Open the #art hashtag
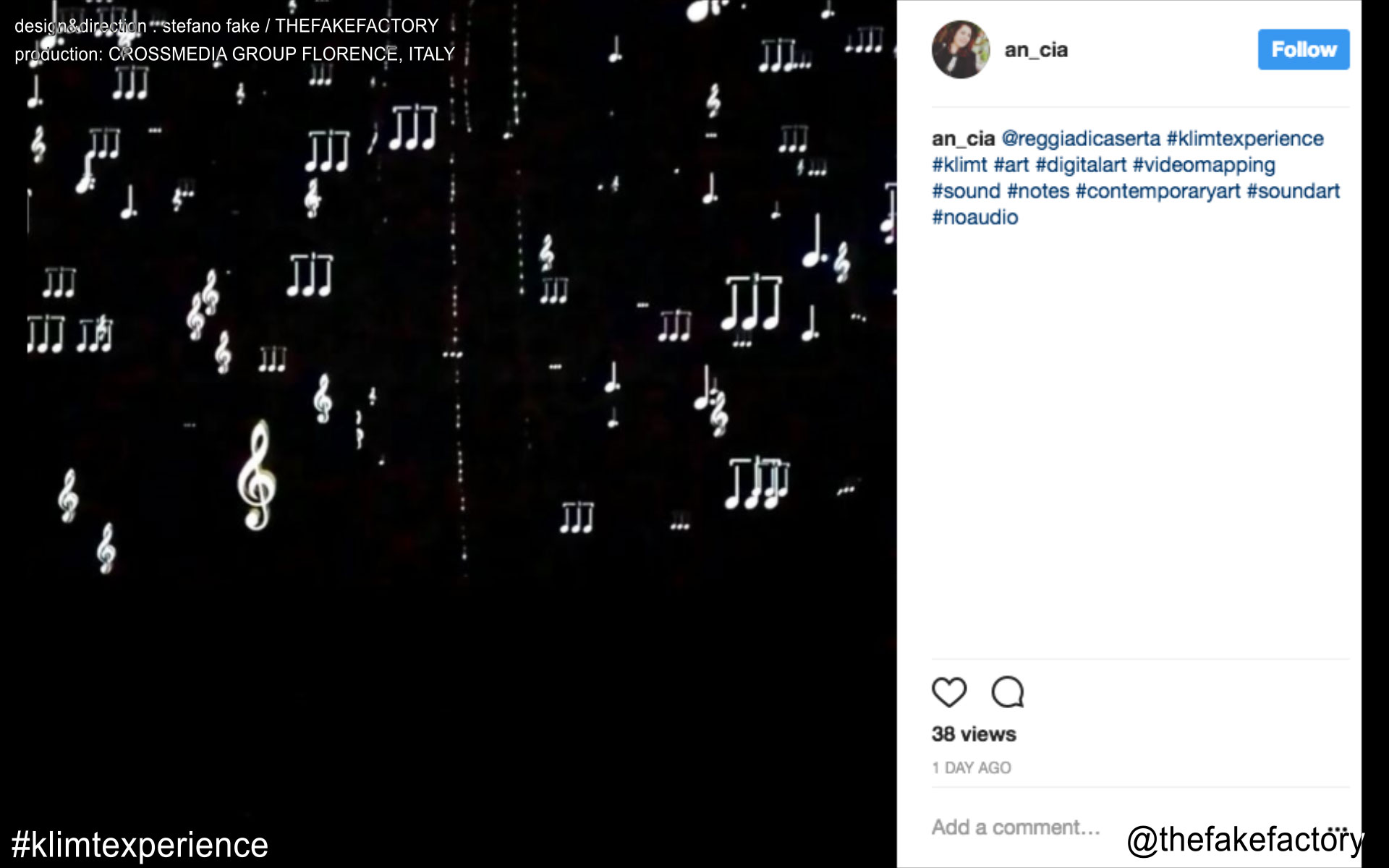 (1011, 165)
